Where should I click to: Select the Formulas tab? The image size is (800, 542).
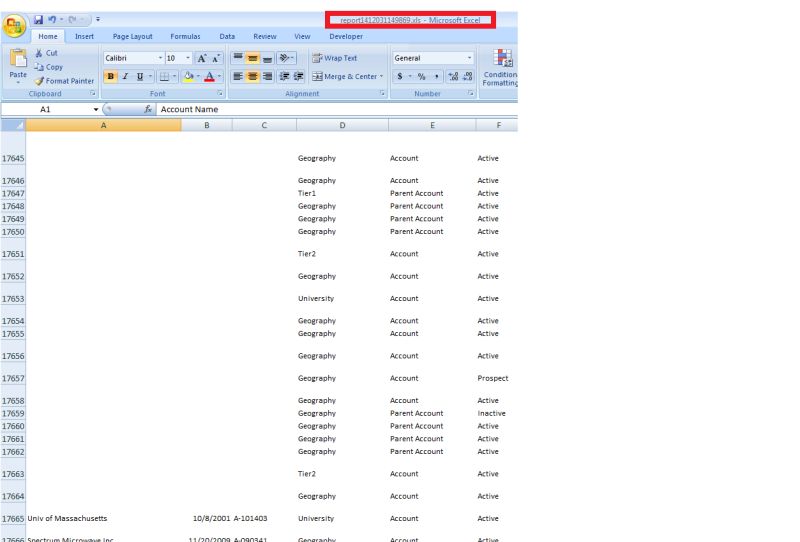[x=185, y=36]
